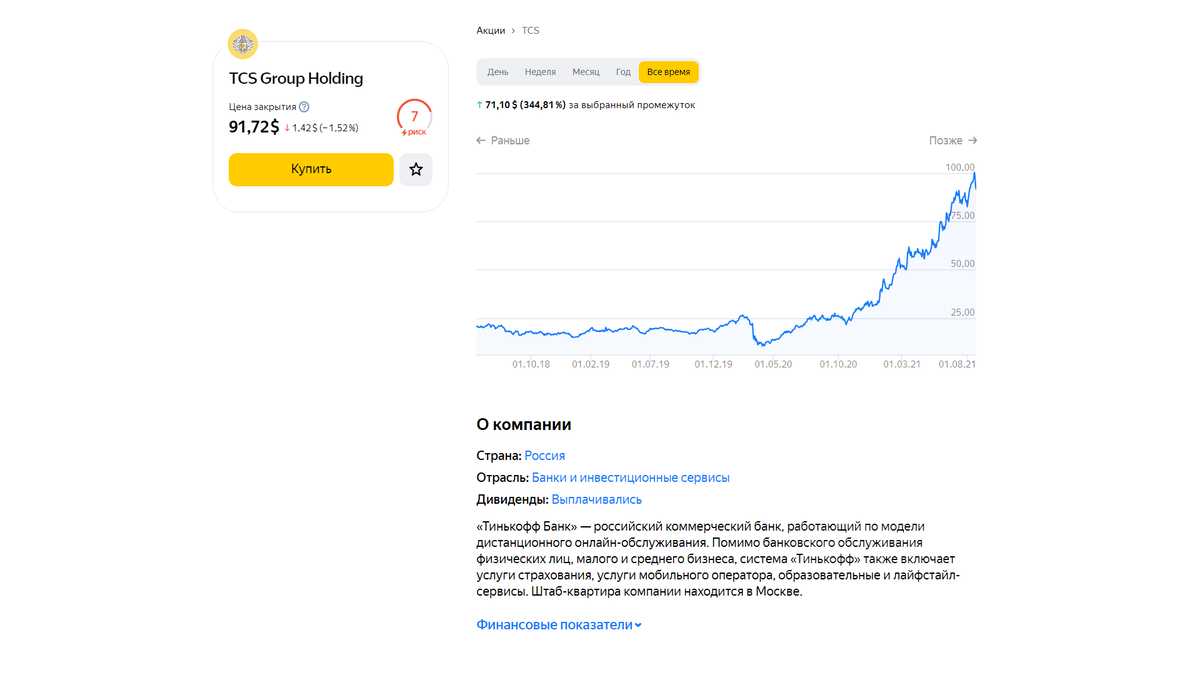Image resolution: width=1200 pixels, height=675 pixels.
Task: Click the 01.07.19 date axis label
Action: click(651, 365)
